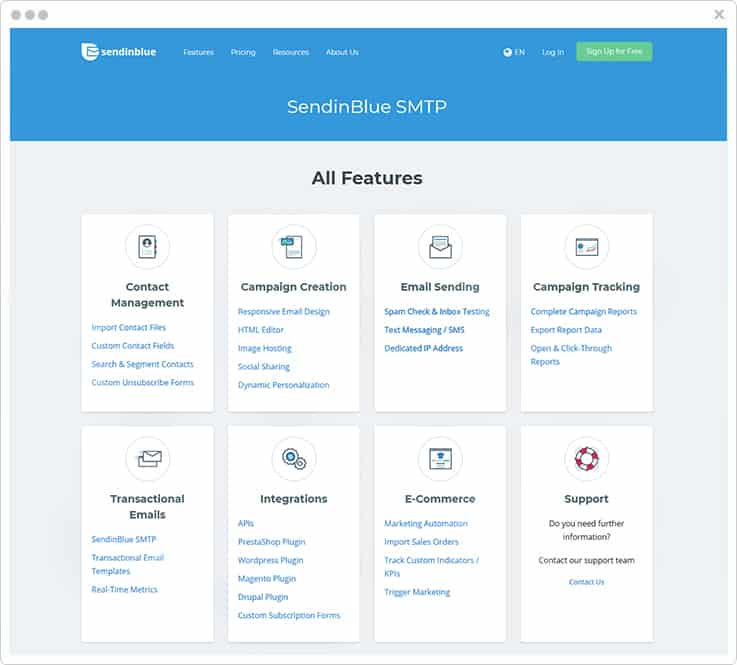The image size is (737, 665).
Task: Open the Magento Plugin link
Action: [267, 579]
